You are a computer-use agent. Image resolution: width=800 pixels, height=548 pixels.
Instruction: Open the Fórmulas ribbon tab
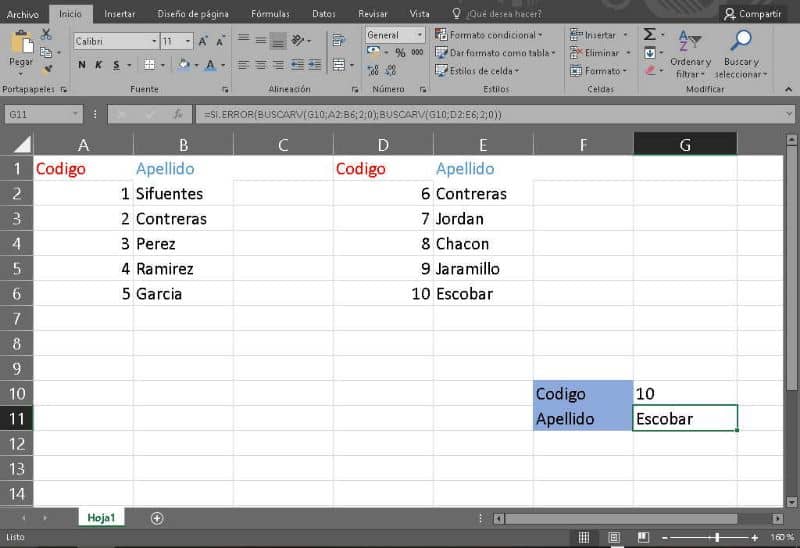click(x=270, y=14)
